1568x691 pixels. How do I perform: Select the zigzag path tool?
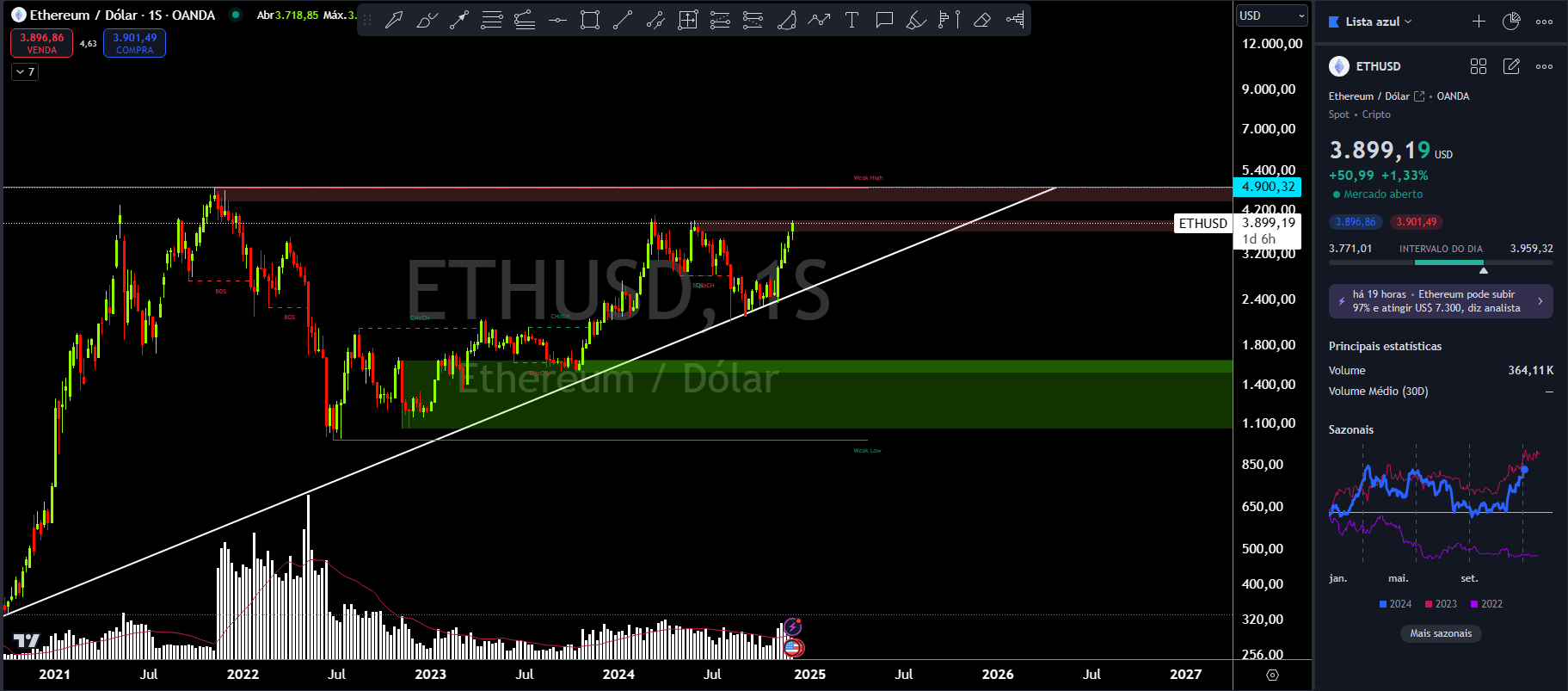click(x=819, y=20)
